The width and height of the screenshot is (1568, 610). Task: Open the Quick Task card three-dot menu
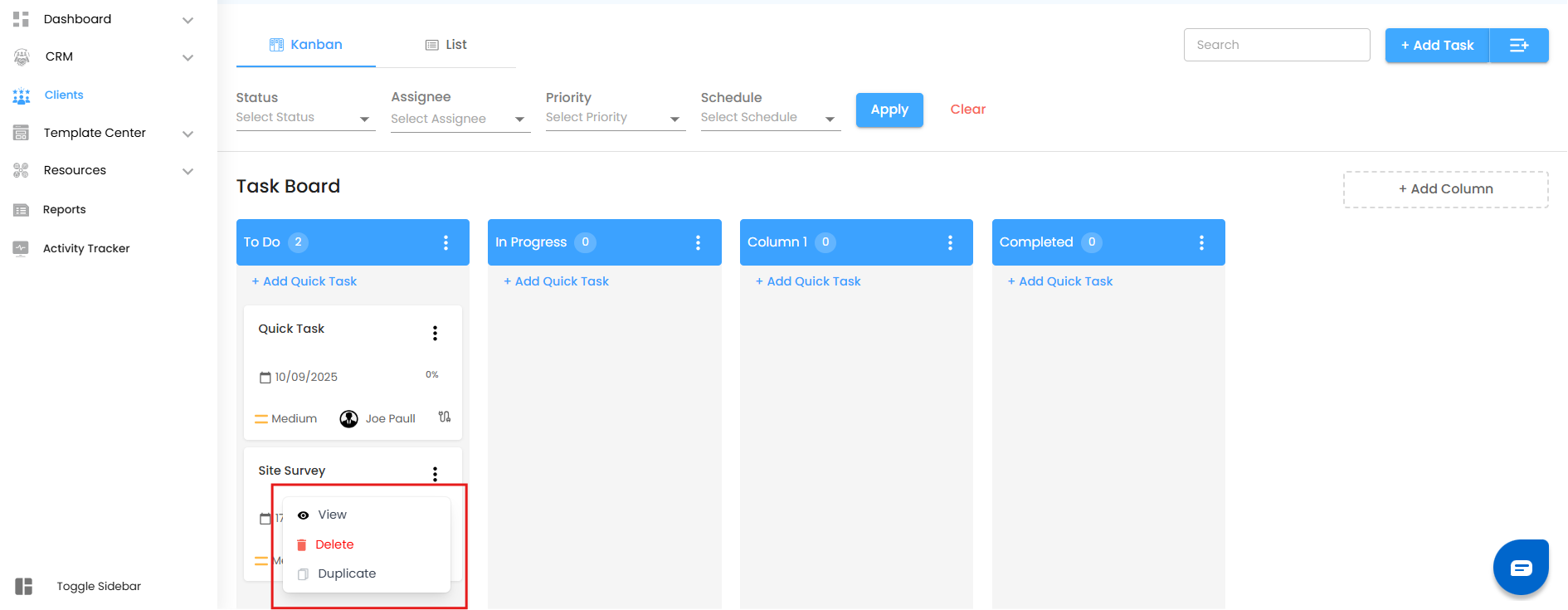pos(436,334)
